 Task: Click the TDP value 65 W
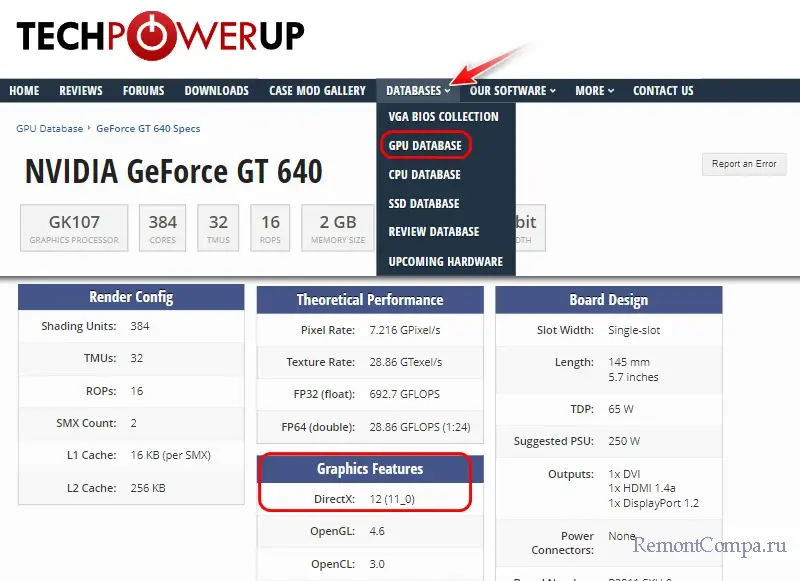coord(621,409)
